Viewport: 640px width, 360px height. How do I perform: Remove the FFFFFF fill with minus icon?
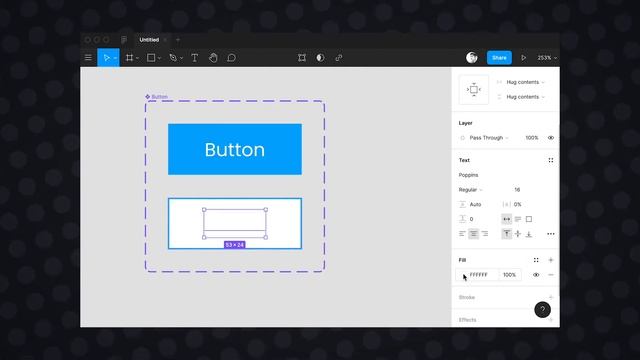click(551, 275)
